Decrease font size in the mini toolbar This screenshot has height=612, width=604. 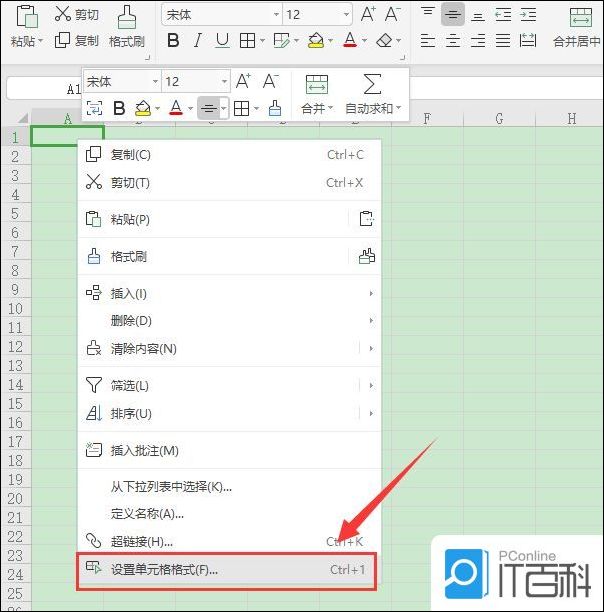[x=270, y=81]
